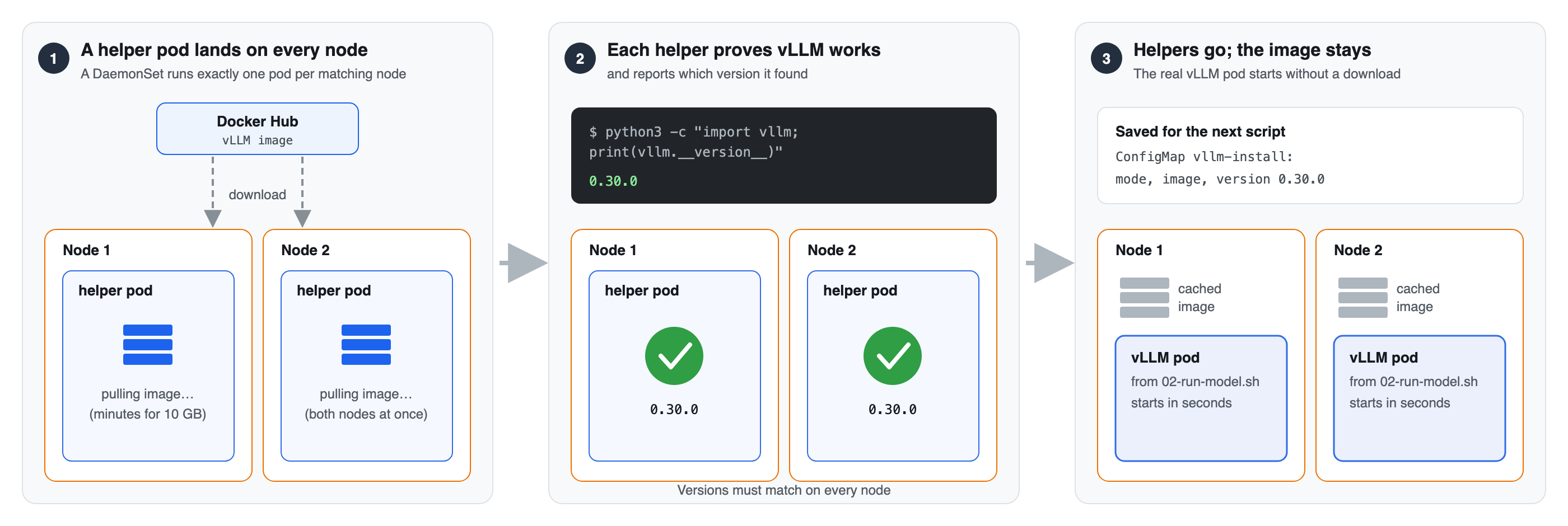Image resolution: width=1568 pixels, height=526 pixels.
Task: Click 'helper pod' label in step 2 Node 1
Action: pos(642,290)
